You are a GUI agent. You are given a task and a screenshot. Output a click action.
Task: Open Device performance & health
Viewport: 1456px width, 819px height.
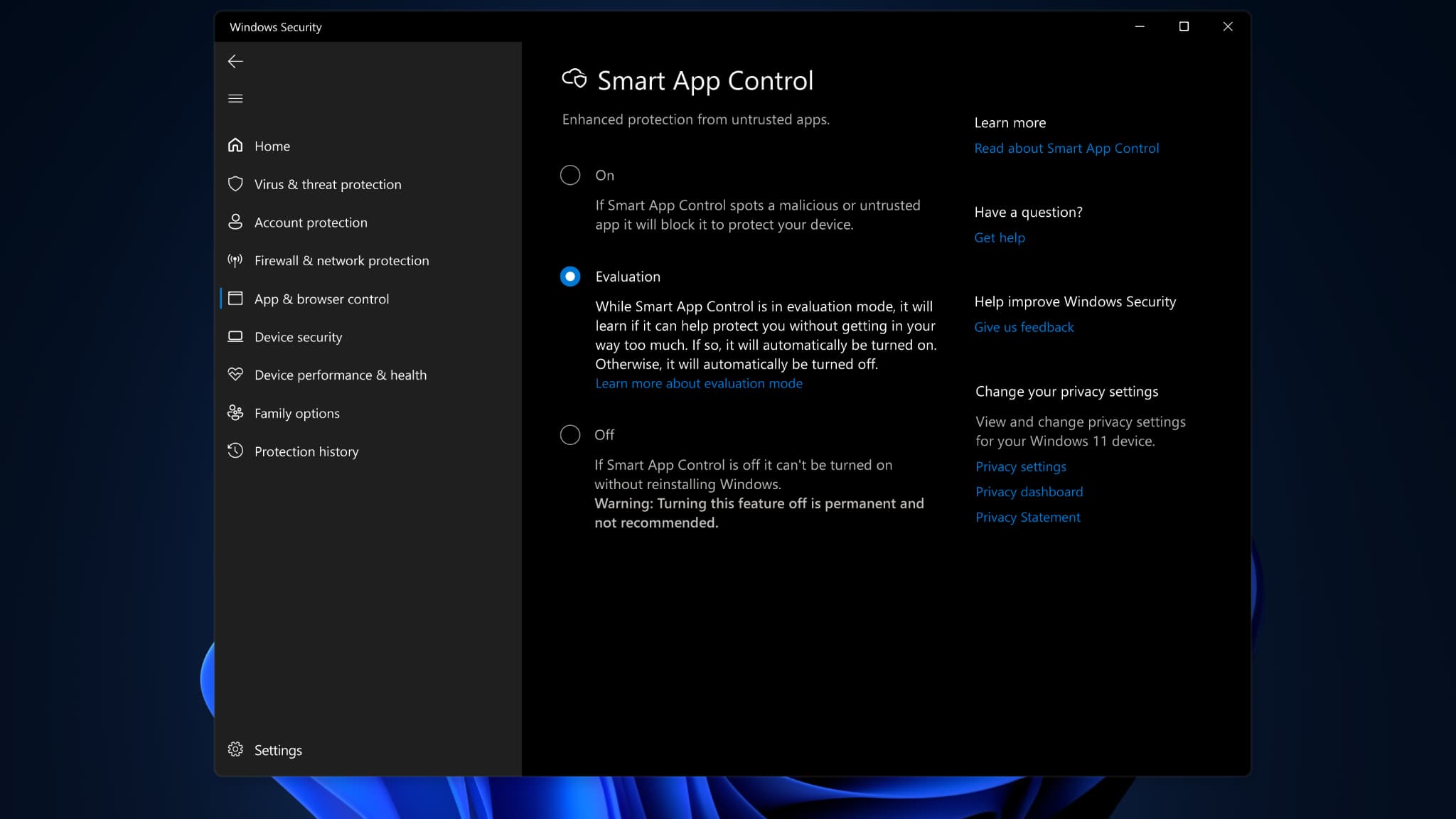click(x=341, y=374)
